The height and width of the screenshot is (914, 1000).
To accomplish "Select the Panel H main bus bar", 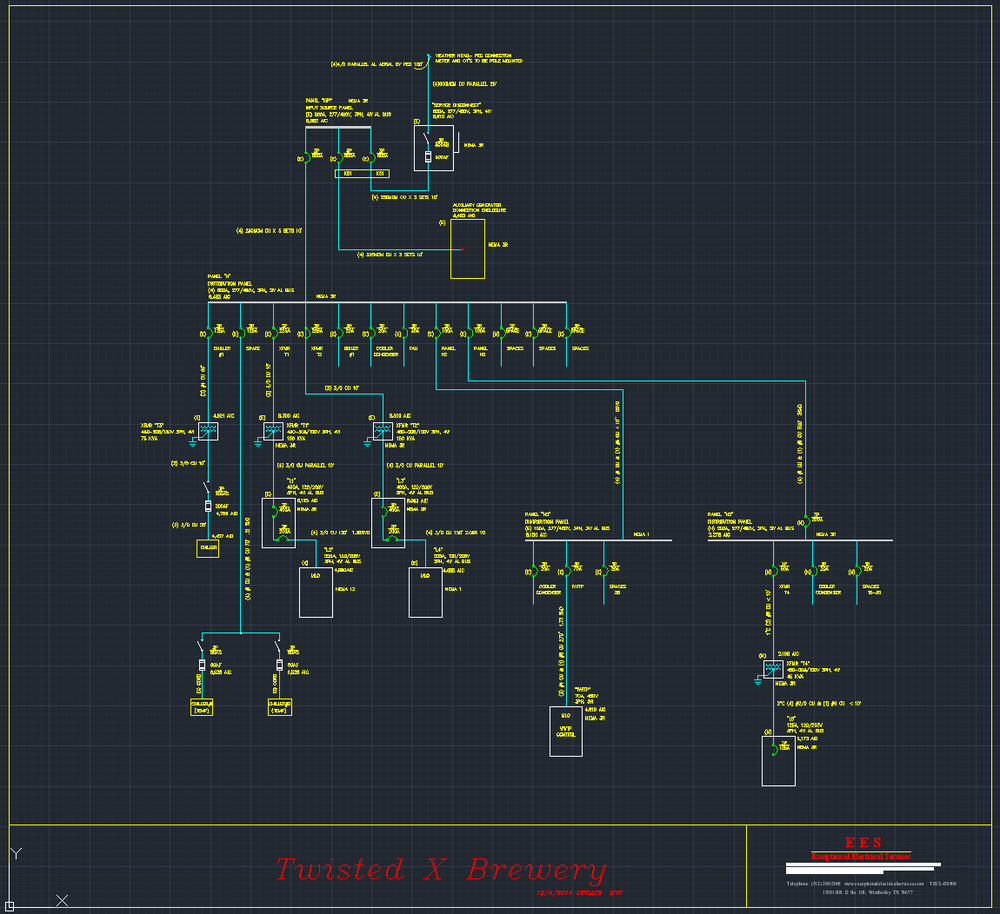I will pyautogui.click(x=387, y=302).
